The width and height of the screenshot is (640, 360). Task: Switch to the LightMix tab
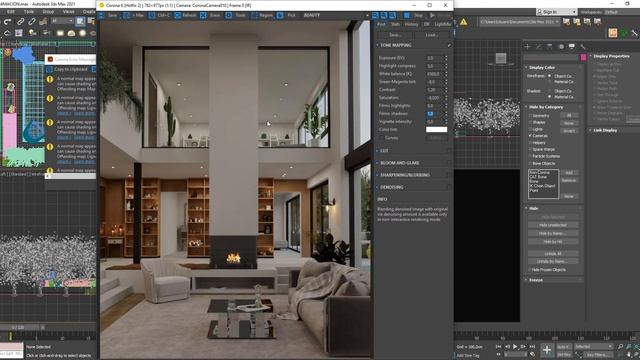pos(442,24)
